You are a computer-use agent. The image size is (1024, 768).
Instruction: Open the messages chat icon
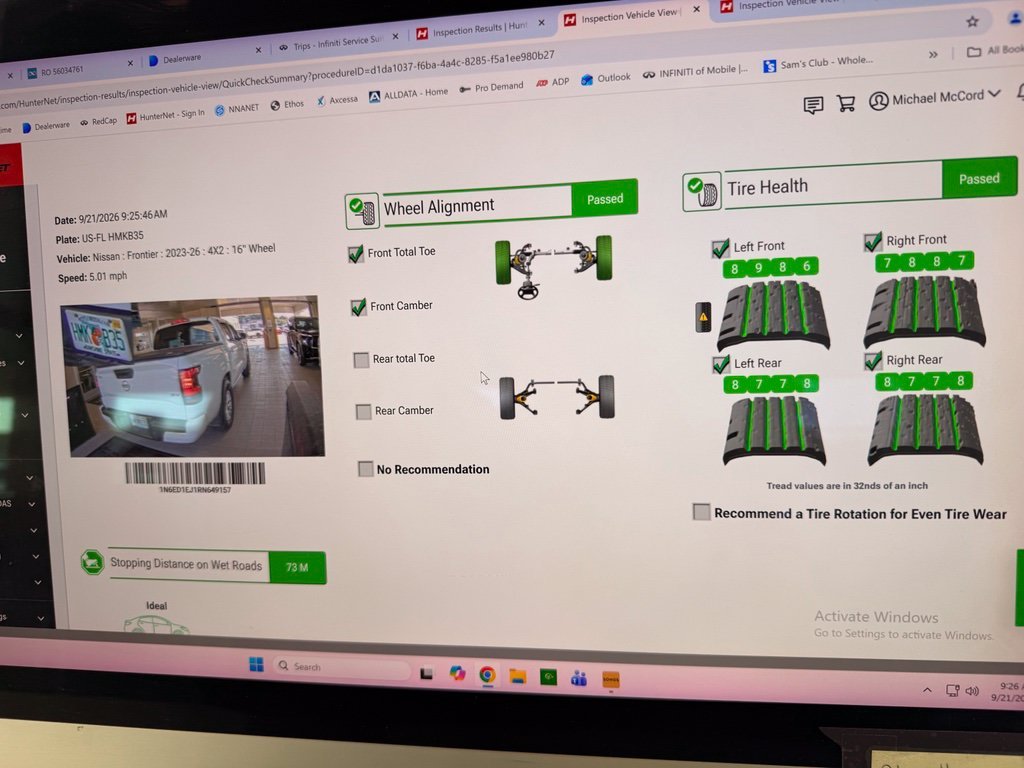pos(813,104)
